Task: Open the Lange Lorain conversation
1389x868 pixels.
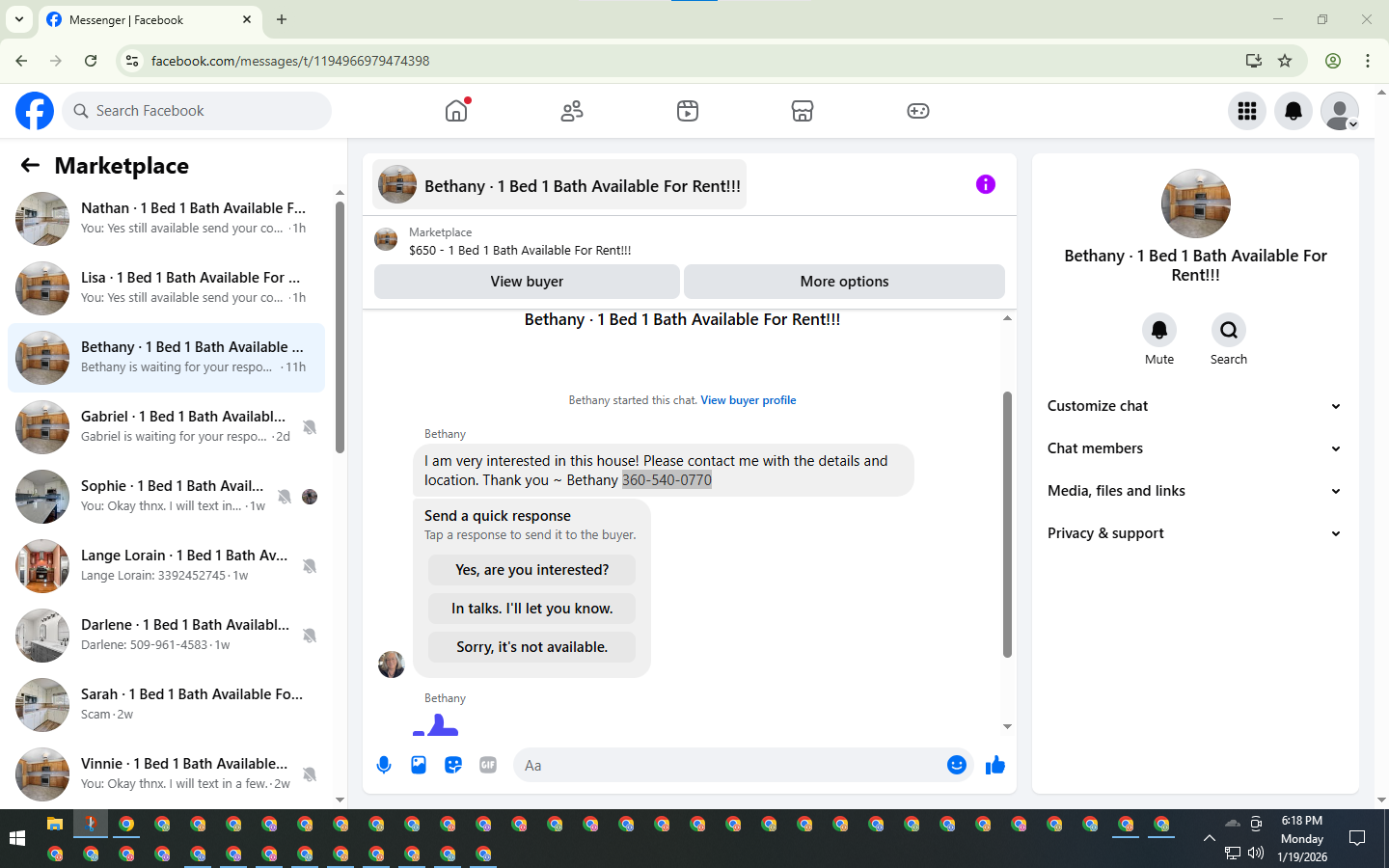Action: [166, 566]
